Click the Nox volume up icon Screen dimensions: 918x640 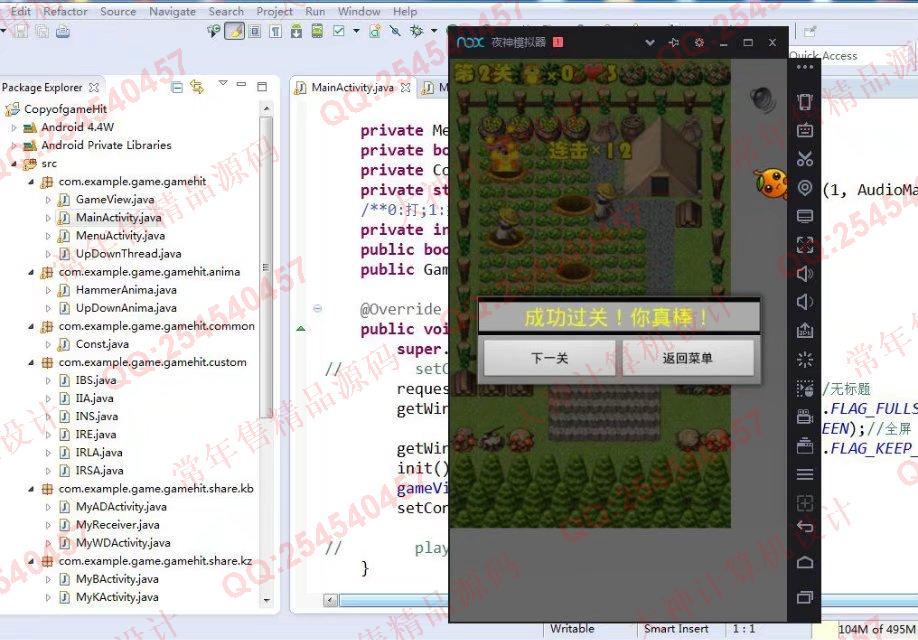pyautogui.click(x=805, y=273)
